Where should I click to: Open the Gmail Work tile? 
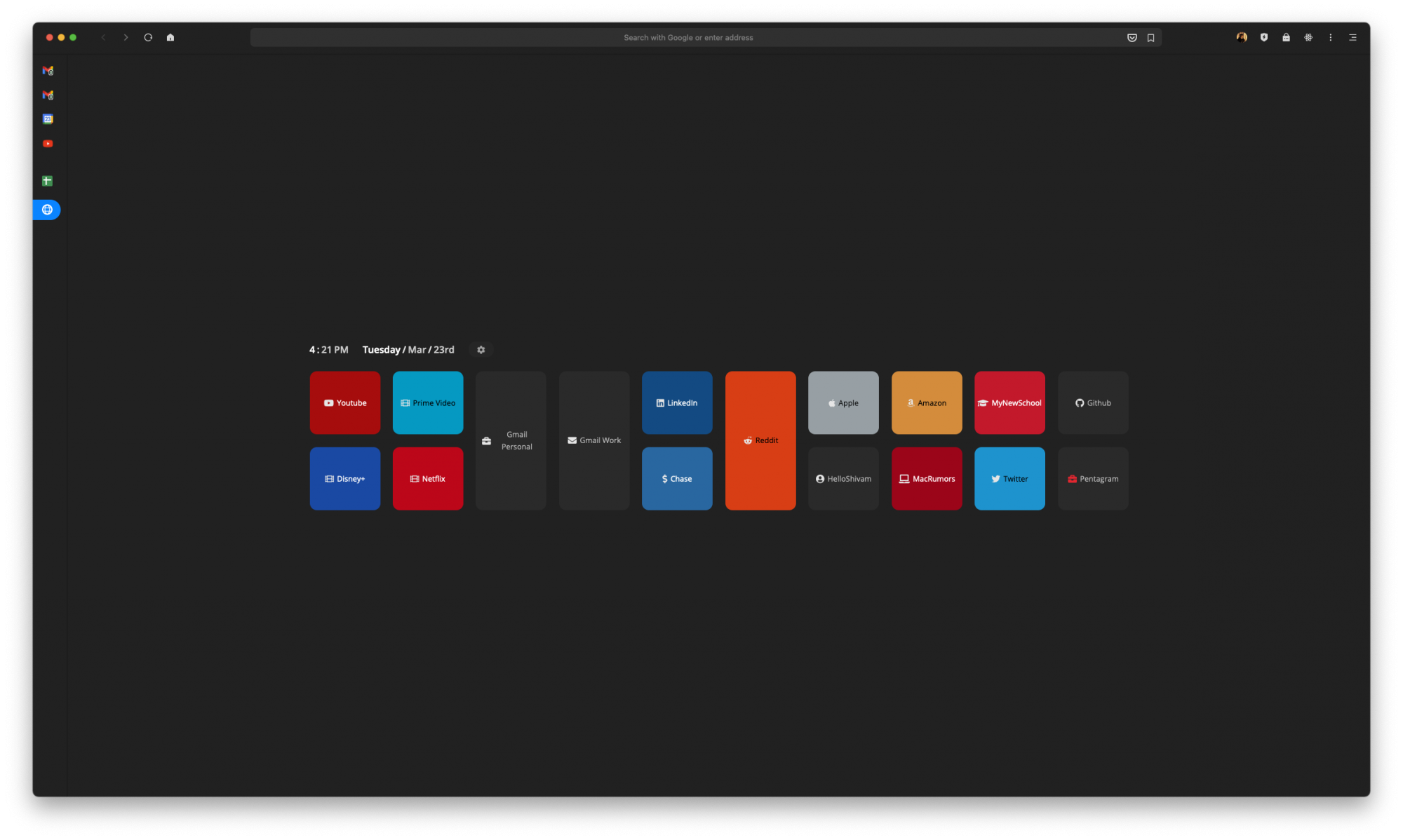[594, 440]
